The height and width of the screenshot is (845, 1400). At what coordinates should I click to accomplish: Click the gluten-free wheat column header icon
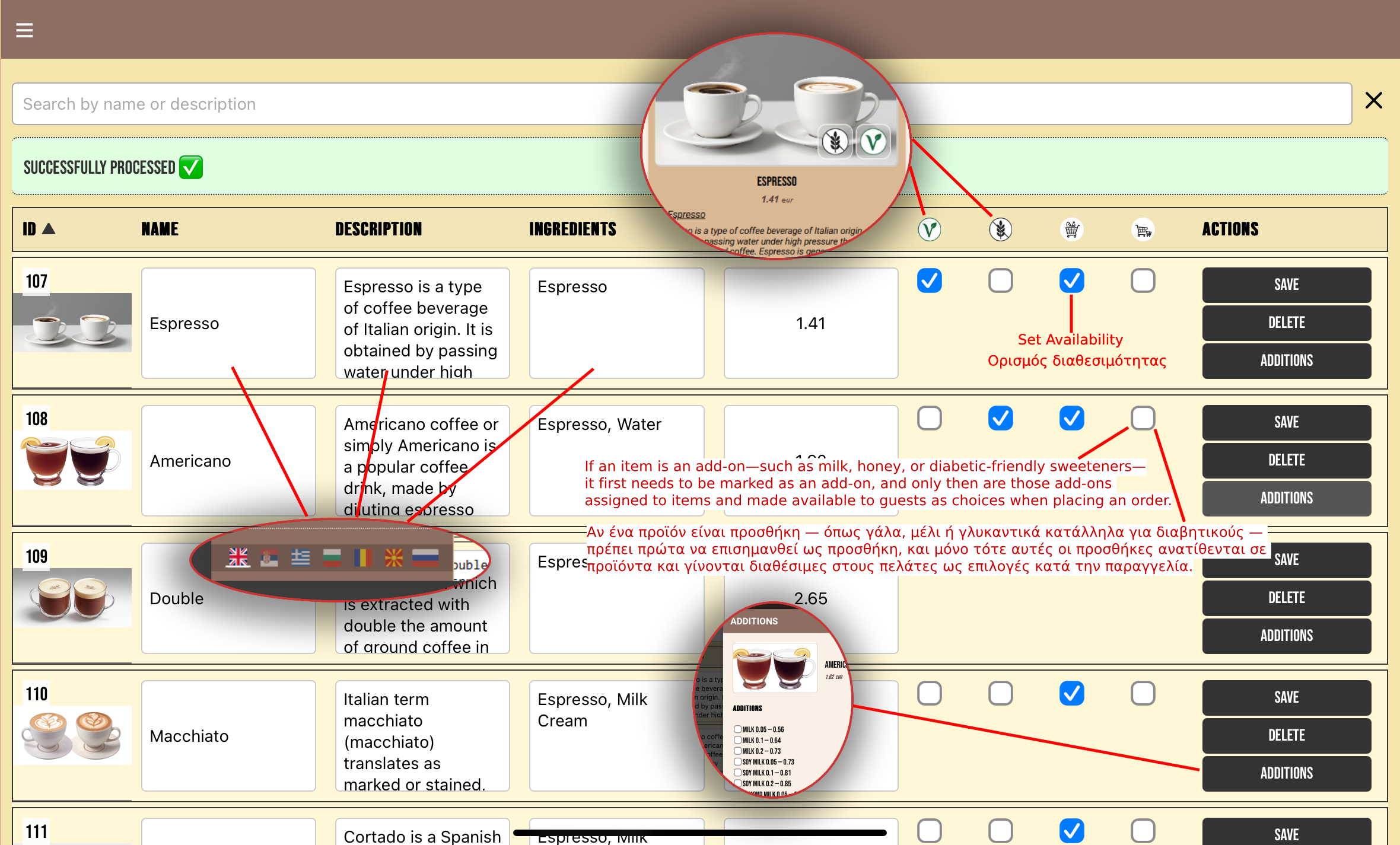point(1000,229)
